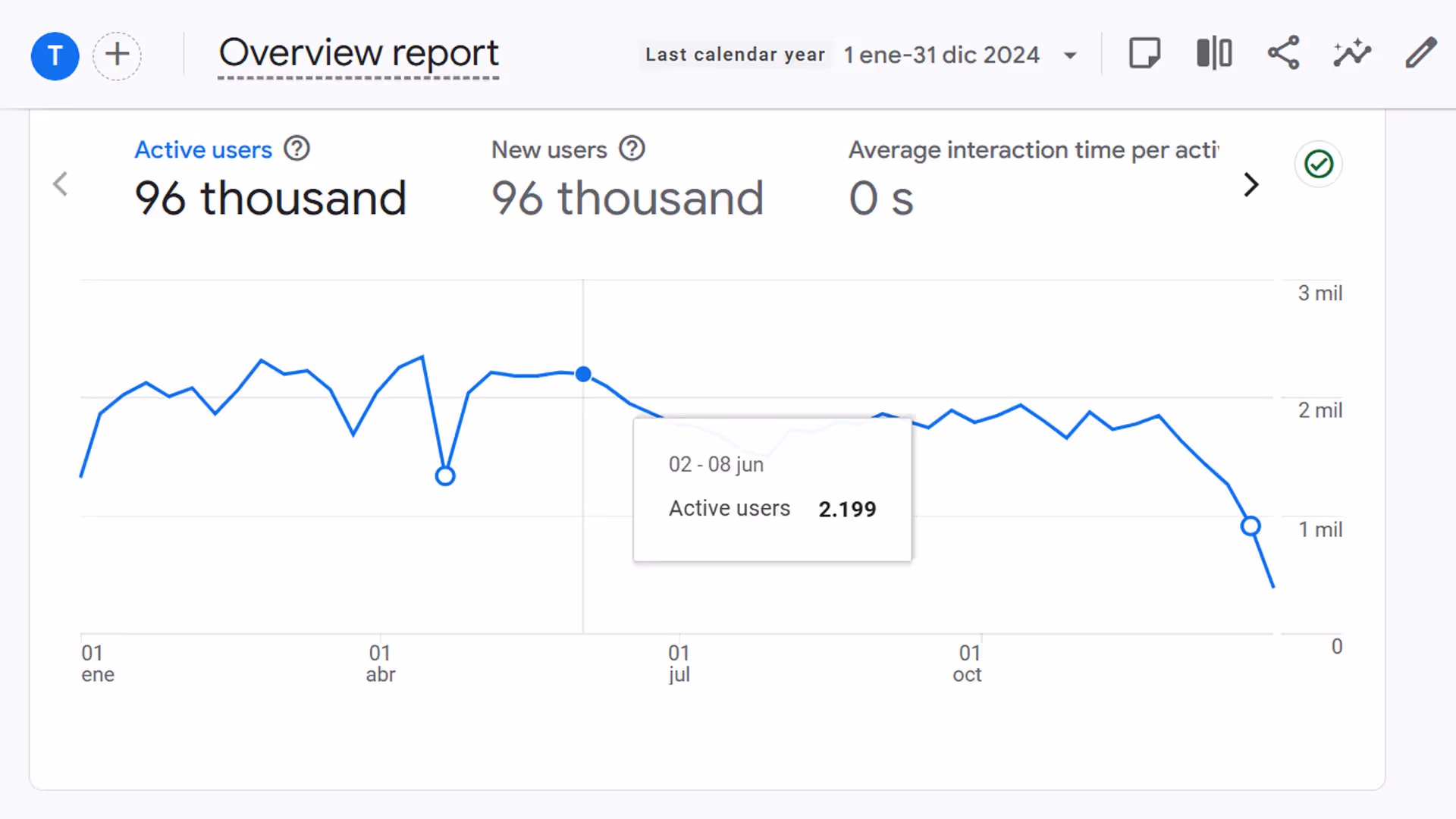Viewport: 1456px width, 819px height.
Task: Check data quality via green checkmark icon
Action: coord(1318,164)
